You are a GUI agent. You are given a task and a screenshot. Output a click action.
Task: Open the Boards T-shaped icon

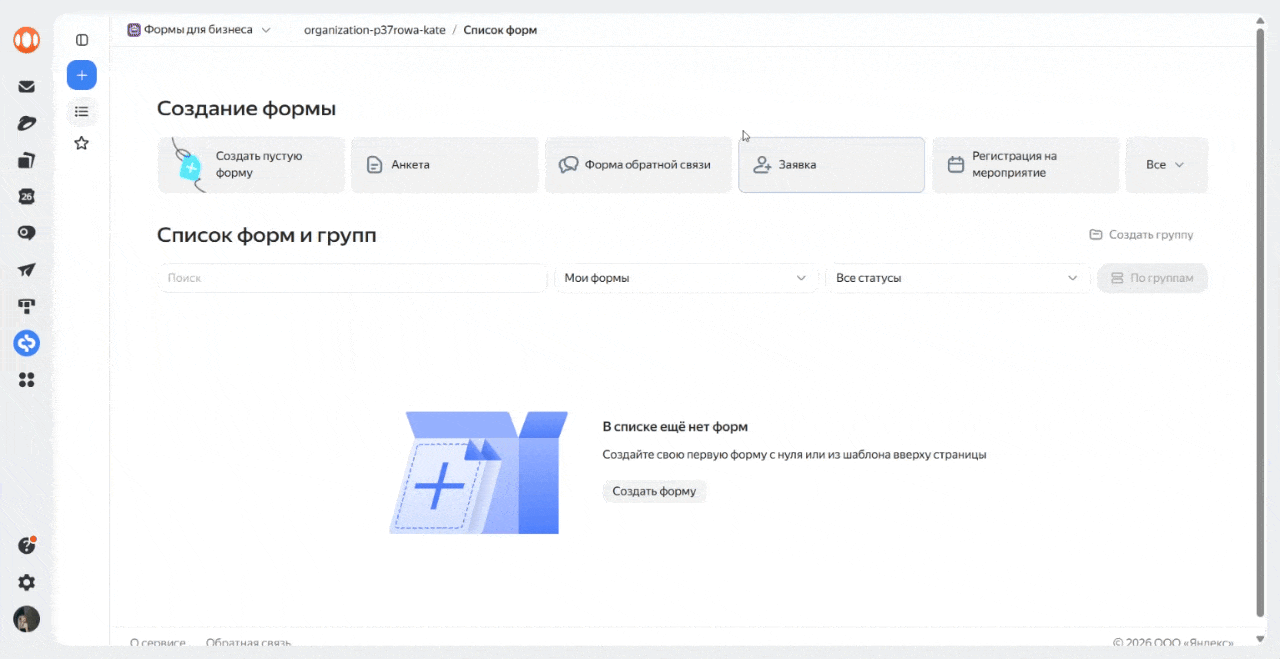(26, 306)
